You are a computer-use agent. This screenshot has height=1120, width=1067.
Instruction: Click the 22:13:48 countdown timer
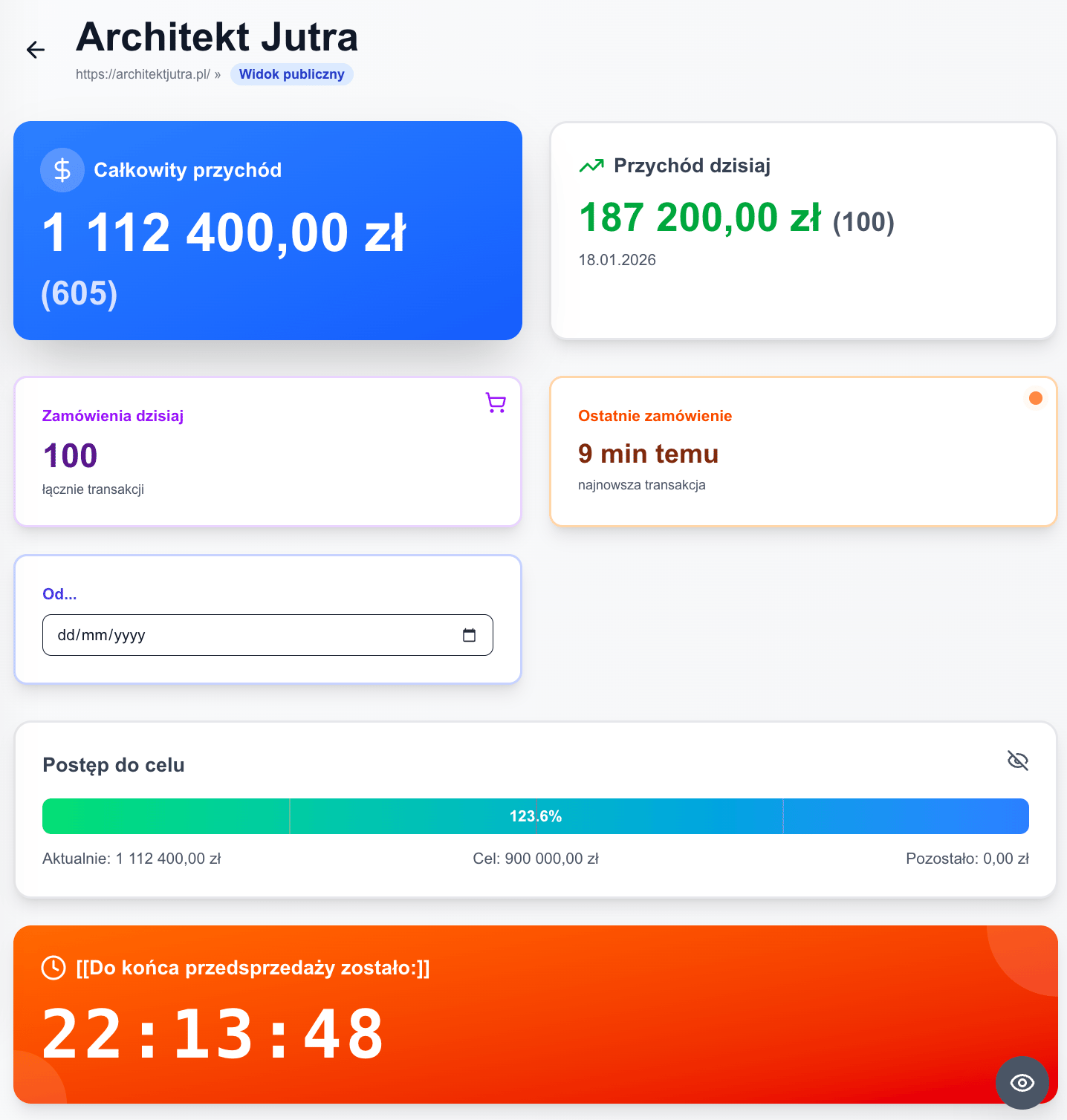[213, 1033]
